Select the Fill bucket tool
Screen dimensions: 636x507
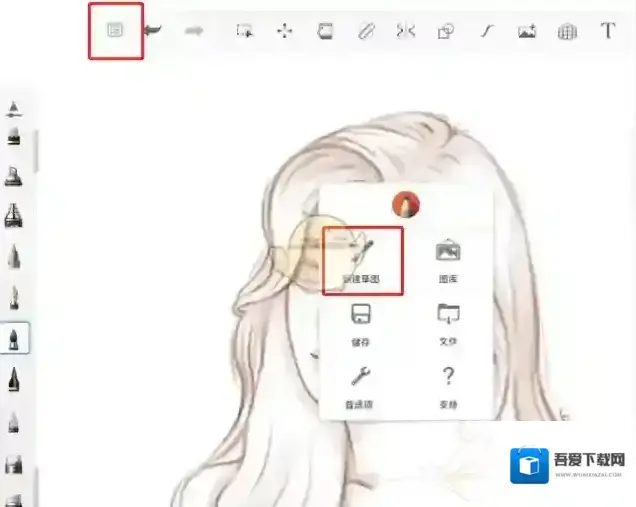click(x=325, y=31)
